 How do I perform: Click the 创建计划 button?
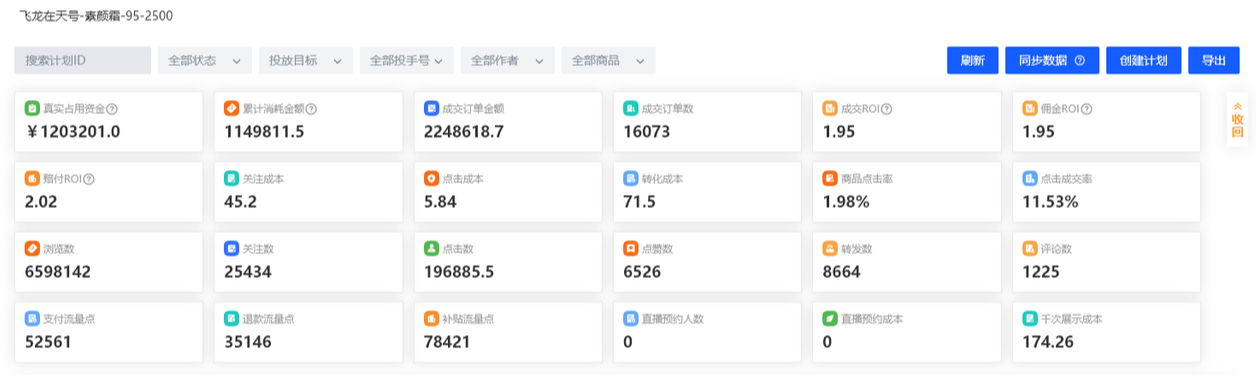pyautogui.click(x=1144, y=60)
